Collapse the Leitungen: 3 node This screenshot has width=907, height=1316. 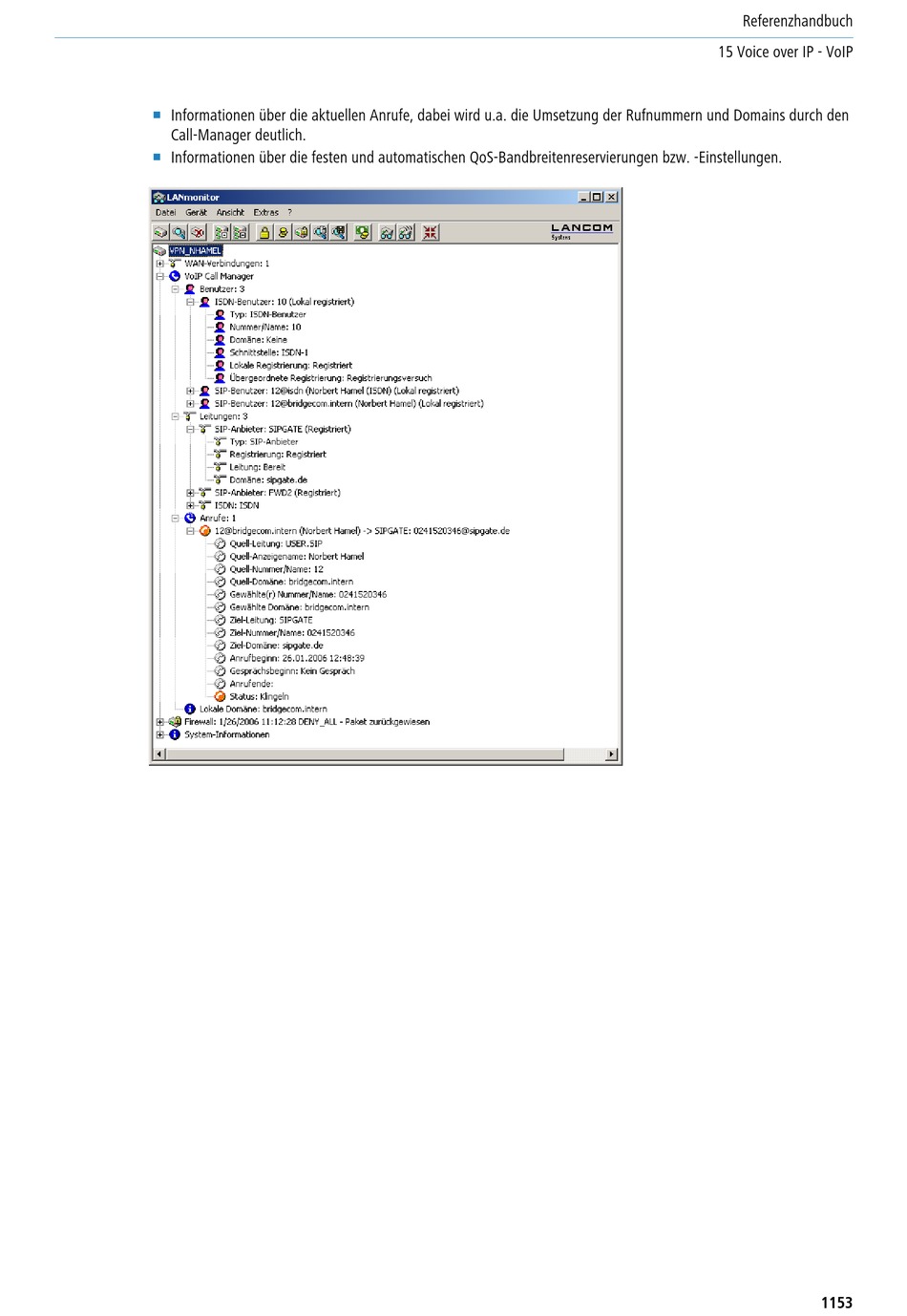[x=175, y=416]
